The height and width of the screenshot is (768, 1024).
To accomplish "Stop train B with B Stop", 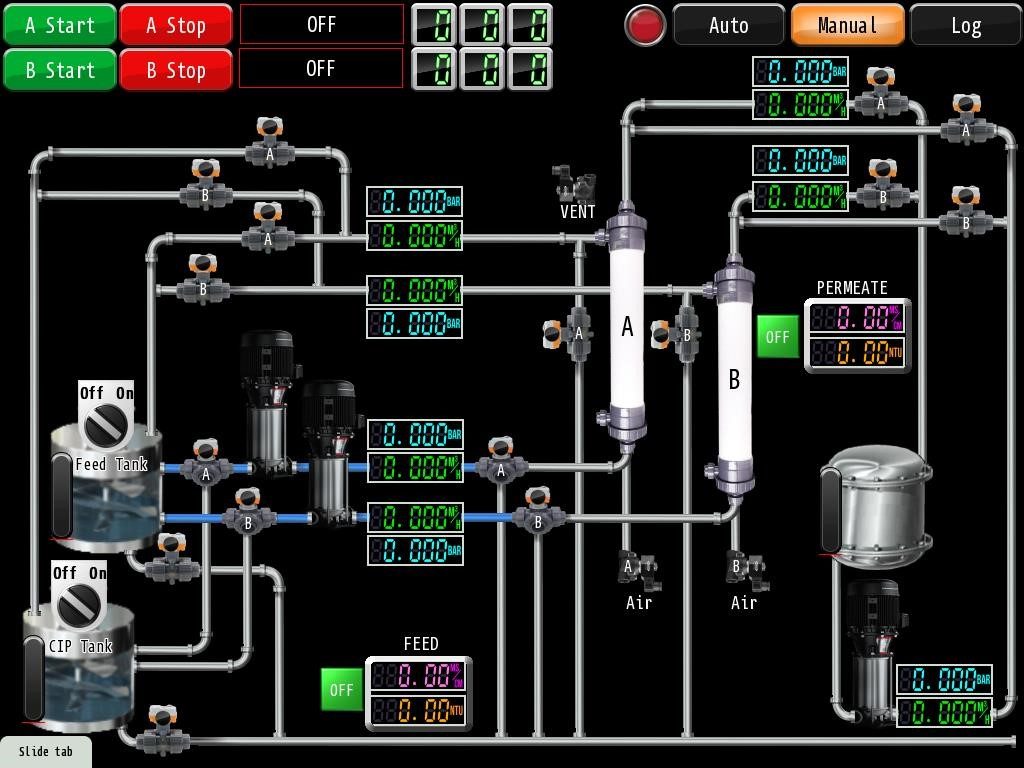I will click(176, 69).
